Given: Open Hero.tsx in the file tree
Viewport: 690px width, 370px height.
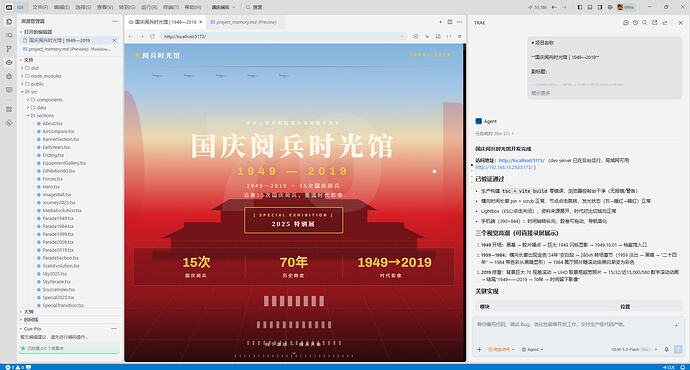Looking at the screenshot, I should click(x=51, y=187).
